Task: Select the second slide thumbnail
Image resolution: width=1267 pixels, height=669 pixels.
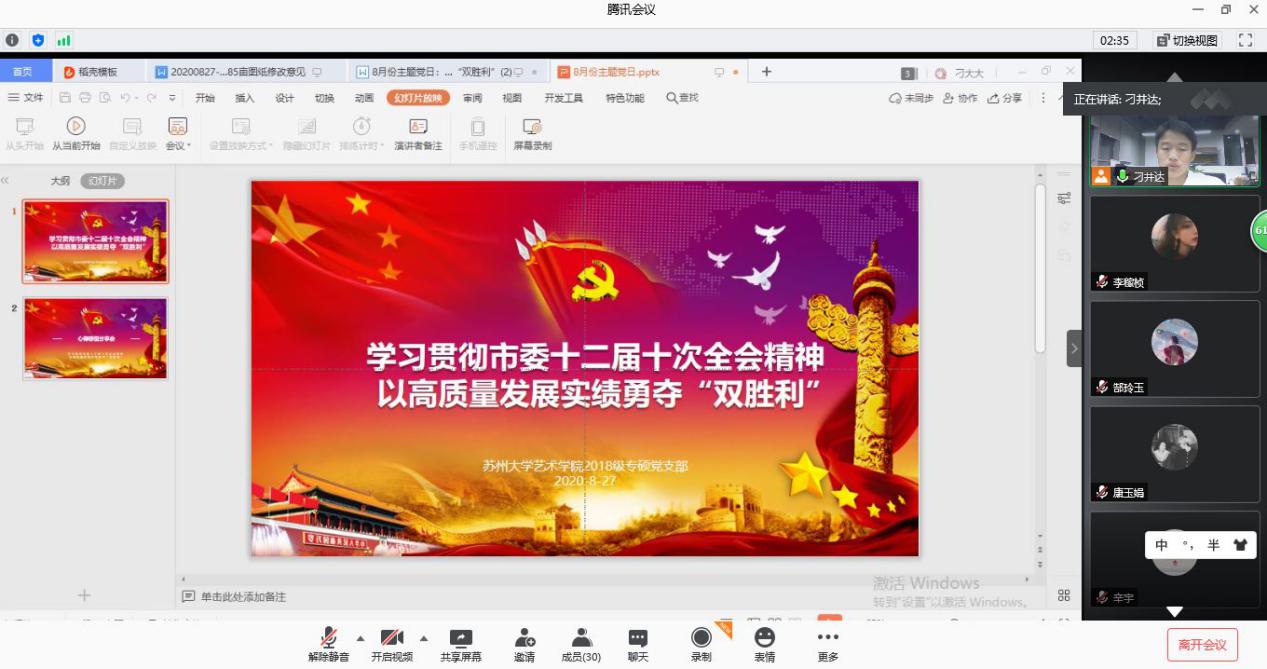Action: tap(95, 338)
